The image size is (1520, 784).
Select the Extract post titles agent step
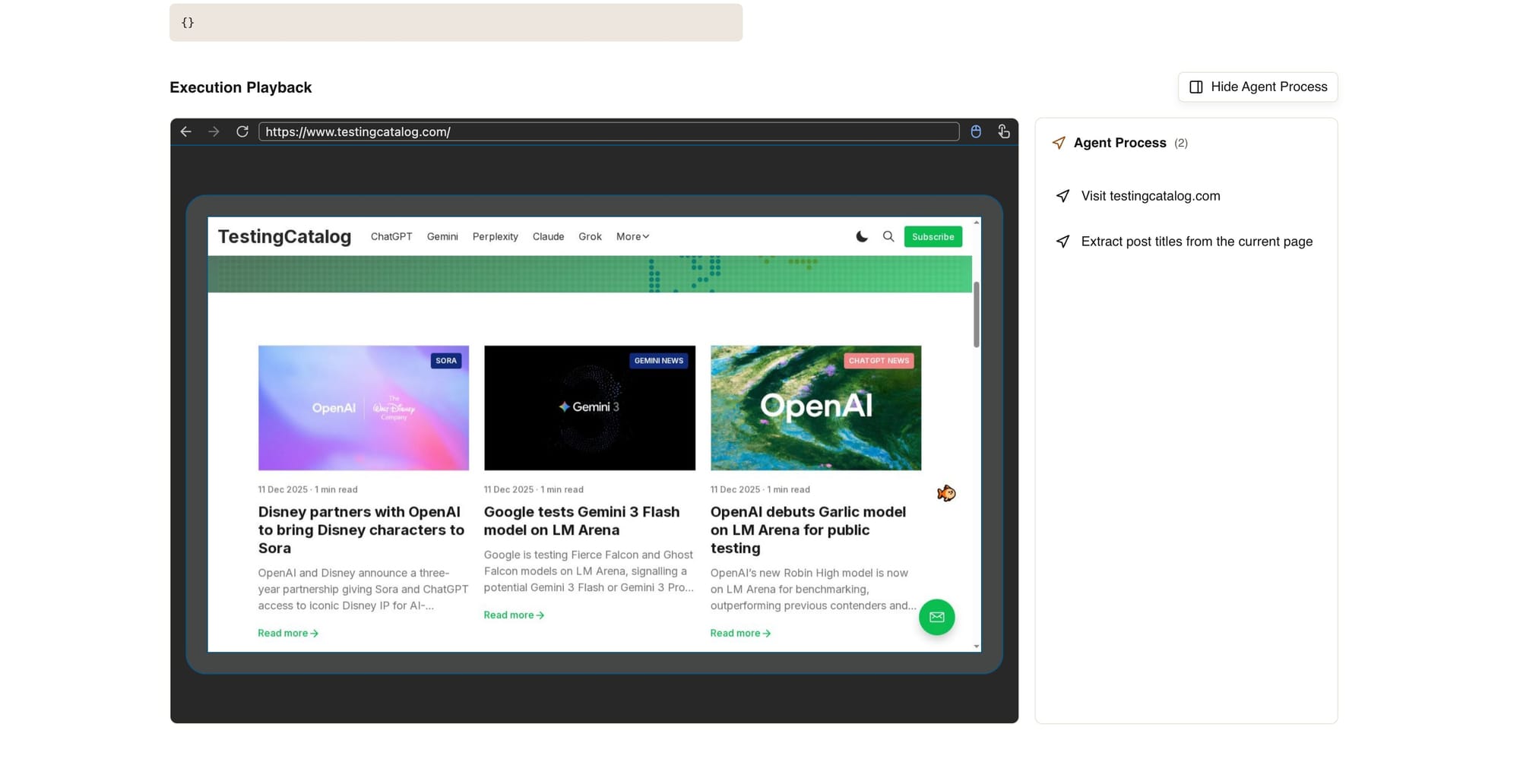pyautogui.click(x=1196, y=242)
